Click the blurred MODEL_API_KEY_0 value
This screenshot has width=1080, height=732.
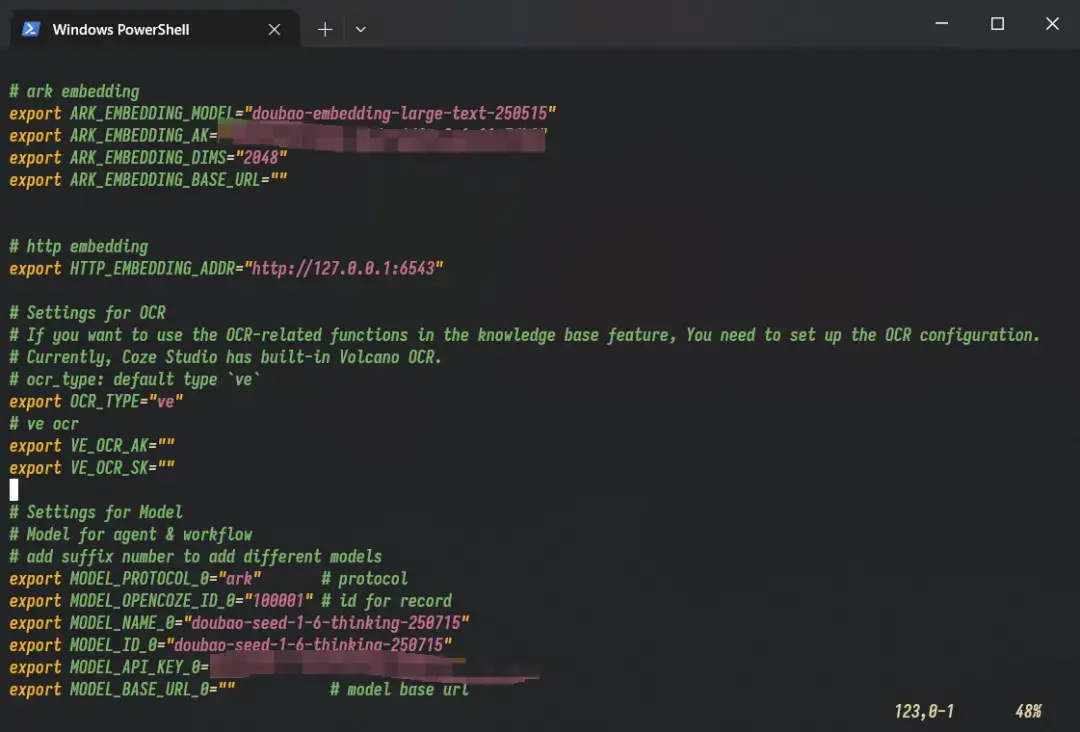tap(375, 667)
